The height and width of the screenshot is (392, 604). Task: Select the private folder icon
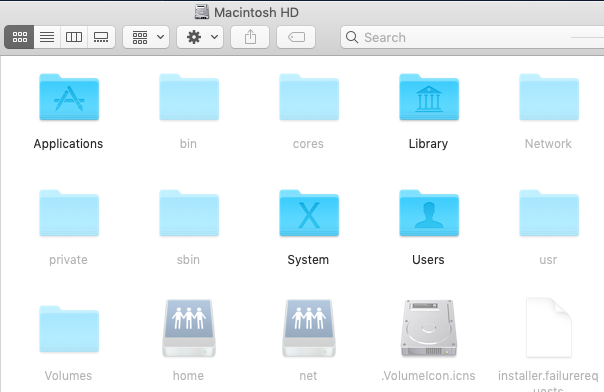(69, 213)
